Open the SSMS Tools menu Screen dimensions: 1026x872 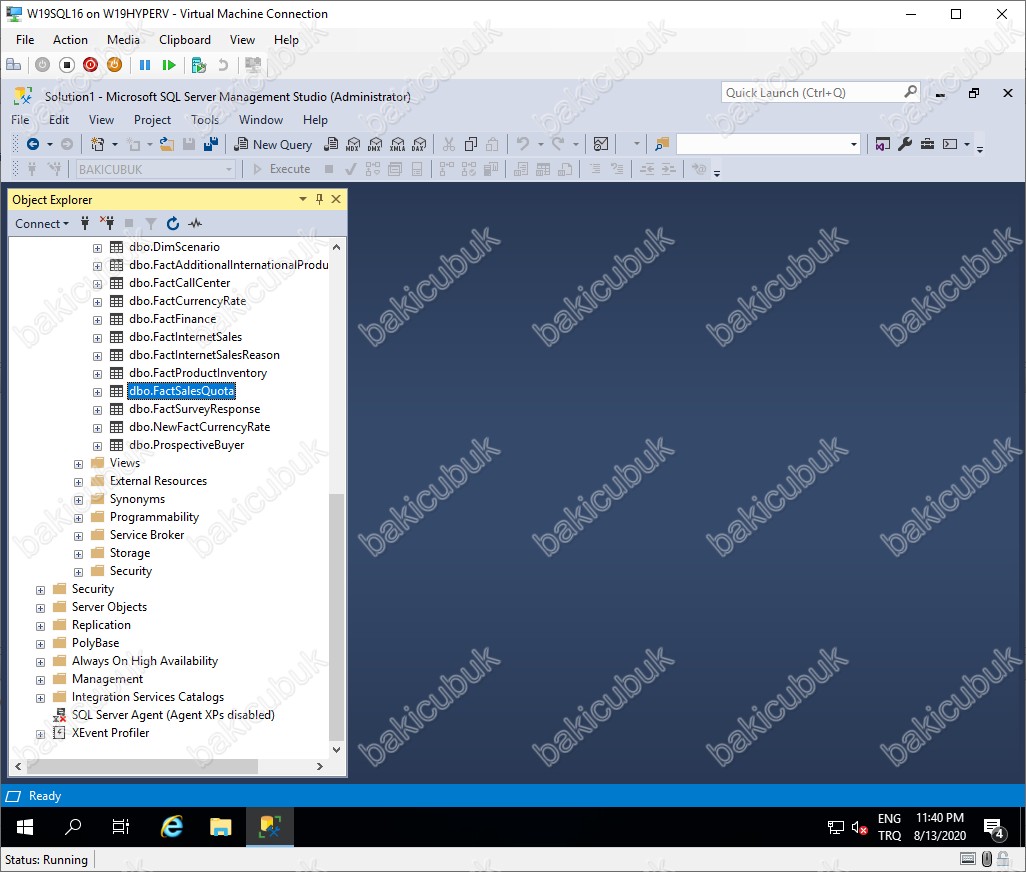tap(205, 120)
